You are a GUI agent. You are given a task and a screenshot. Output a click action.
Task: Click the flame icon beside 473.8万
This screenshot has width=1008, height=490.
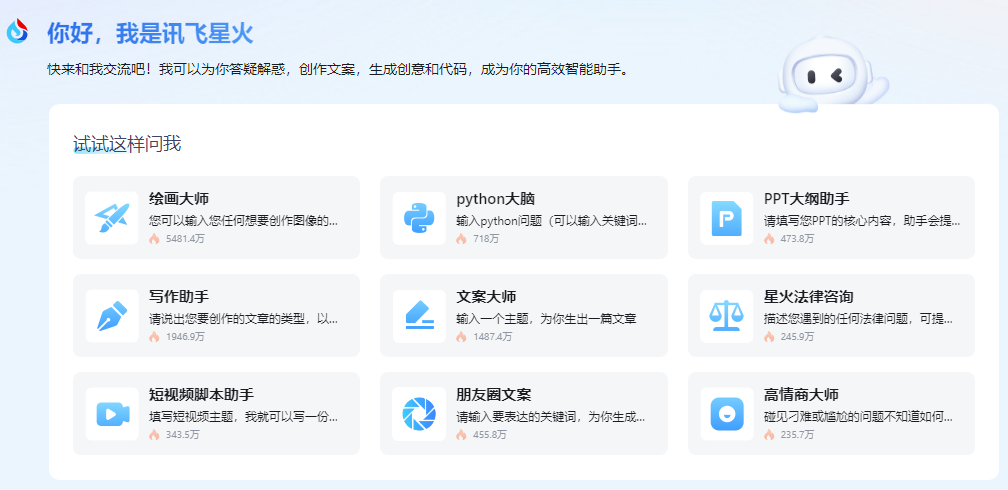click(769, 239)
